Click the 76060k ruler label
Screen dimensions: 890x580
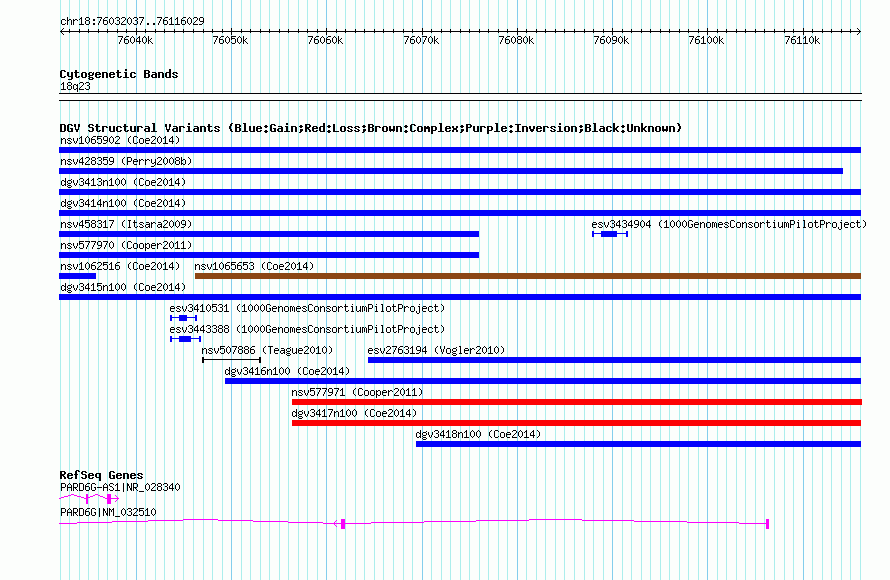[325, 40]
